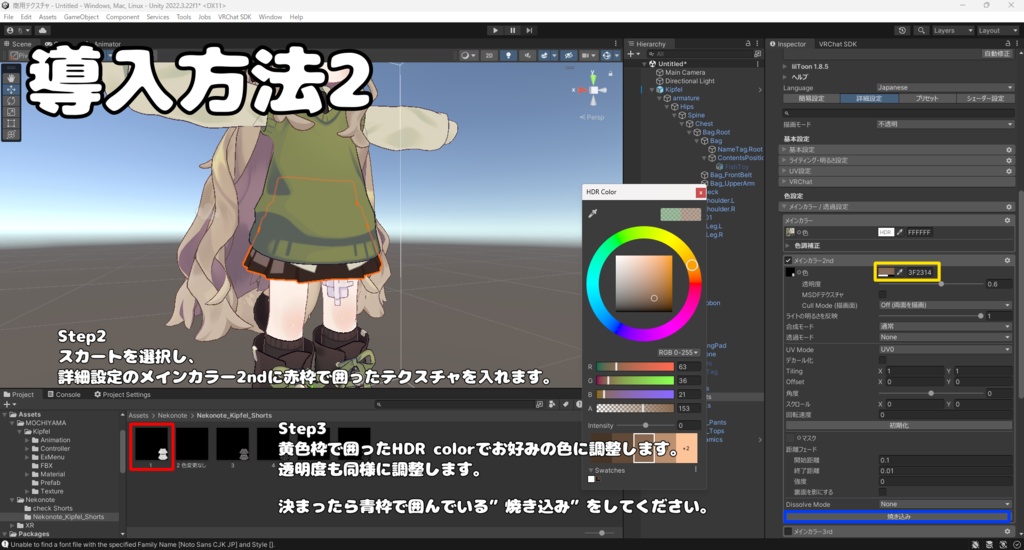
Task: Open the Dissolve Mode dropdown
Action: coord(945,504)
